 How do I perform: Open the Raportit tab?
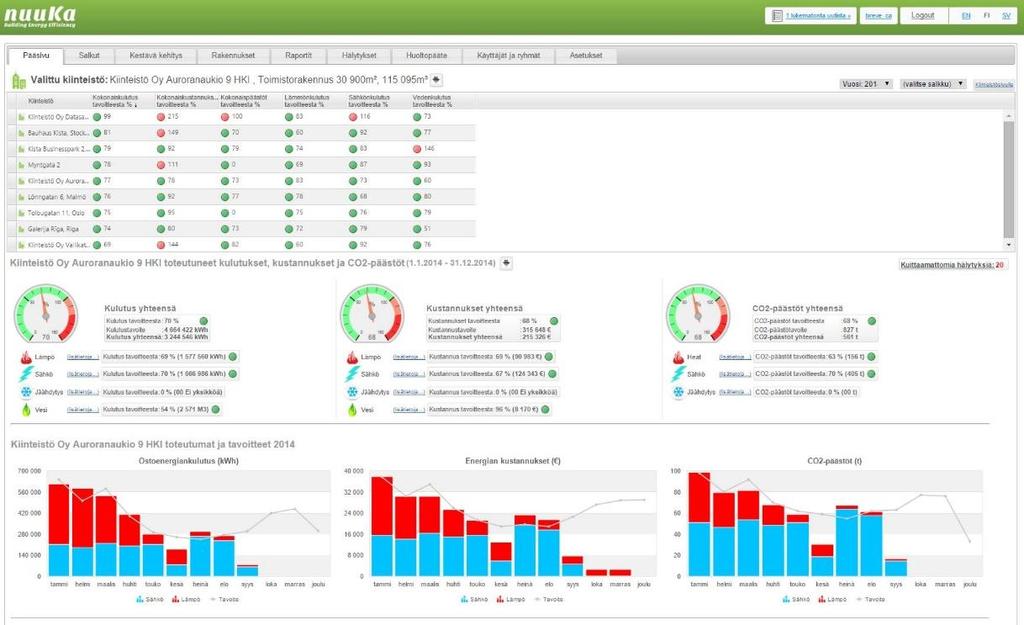298,56
